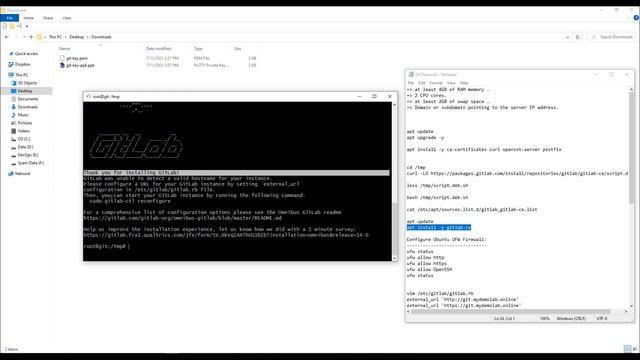This screenshot has width=640, height=360.
Task: Select Music in the navigation pane
Action: tap(23, 115)
